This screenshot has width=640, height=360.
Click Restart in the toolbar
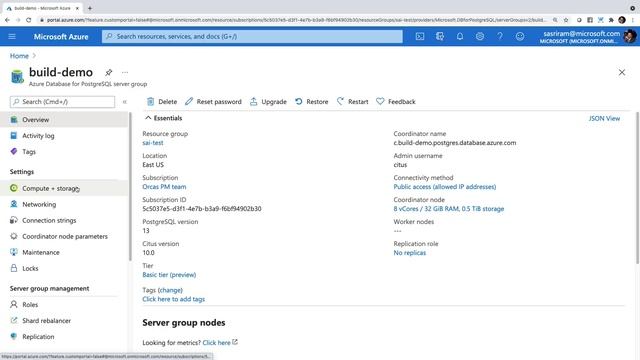[x=352, y=102]
